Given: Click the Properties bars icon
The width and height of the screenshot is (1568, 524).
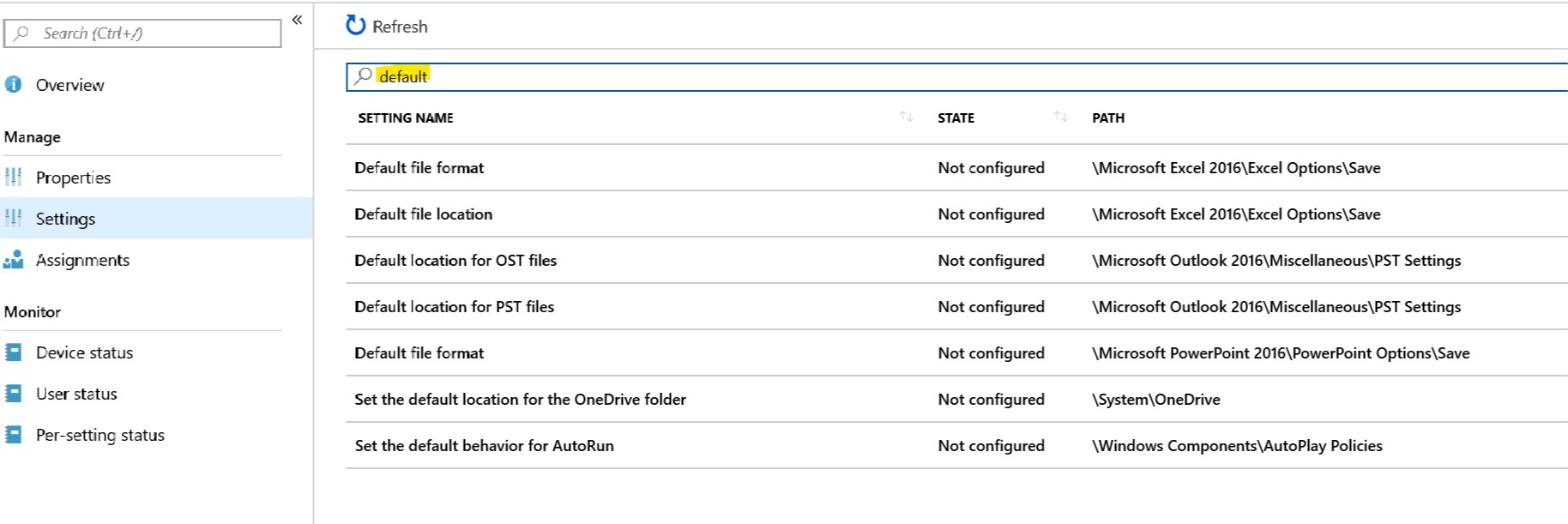Looking at the screenshot, I should (13, 178).
